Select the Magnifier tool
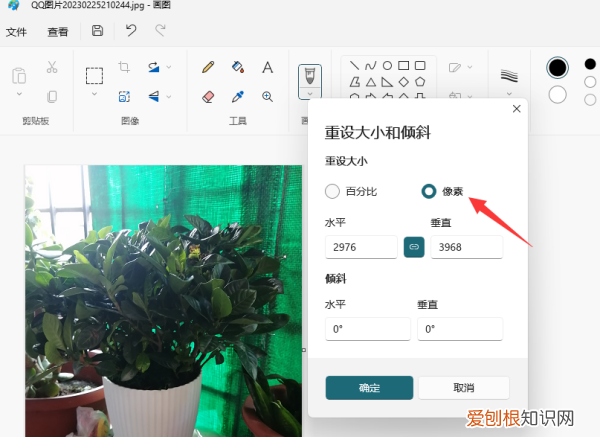Screen dimensions: 600x437 [x=267, y=96]
